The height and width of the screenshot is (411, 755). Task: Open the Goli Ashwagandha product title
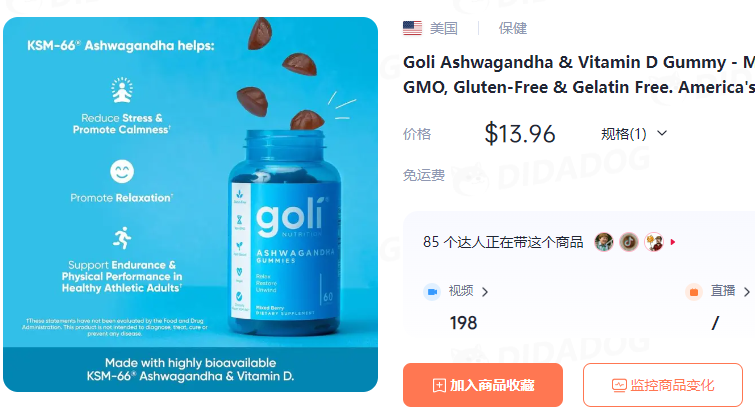click(579, 75)
